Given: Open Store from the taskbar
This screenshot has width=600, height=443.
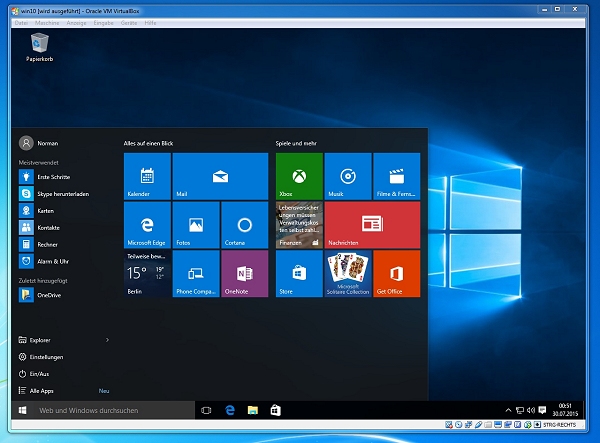Looking at the screenshot, I should click(276, 410).
